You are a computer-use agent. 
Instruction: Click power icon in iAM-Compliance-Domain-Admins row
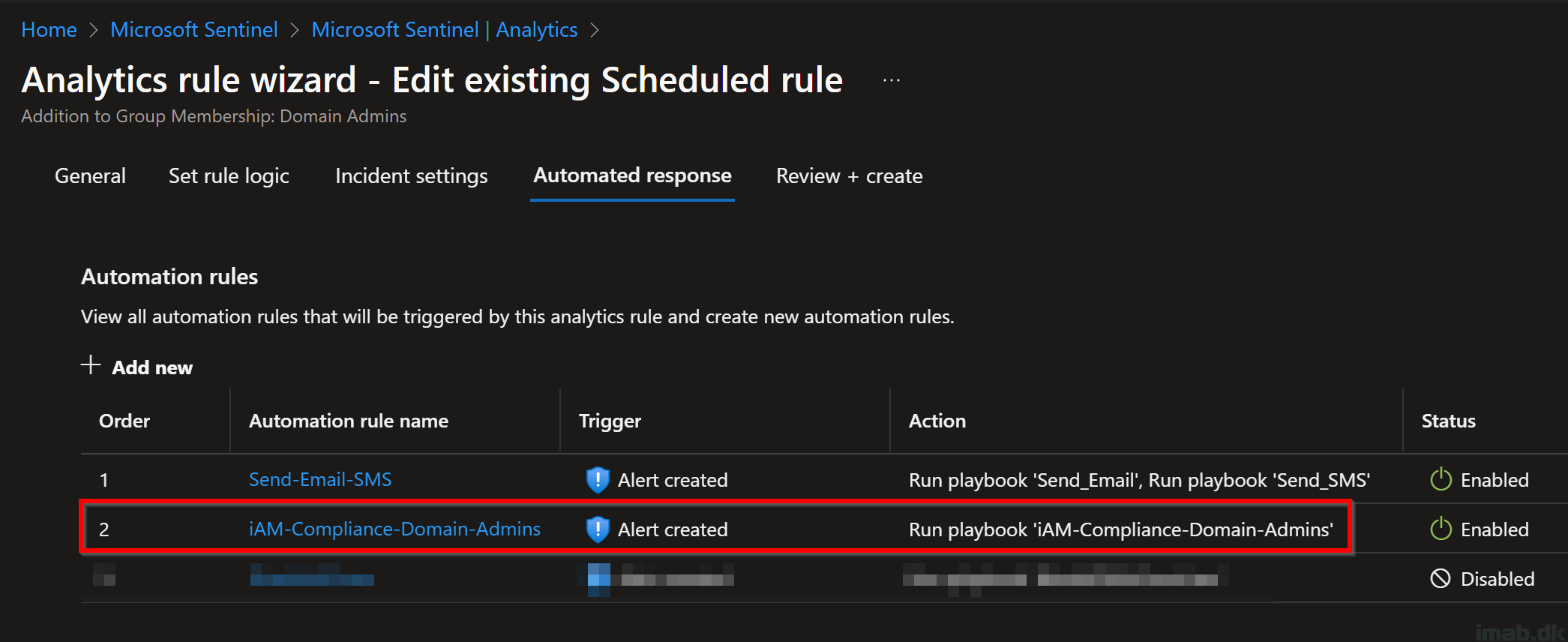(1441, 529)
